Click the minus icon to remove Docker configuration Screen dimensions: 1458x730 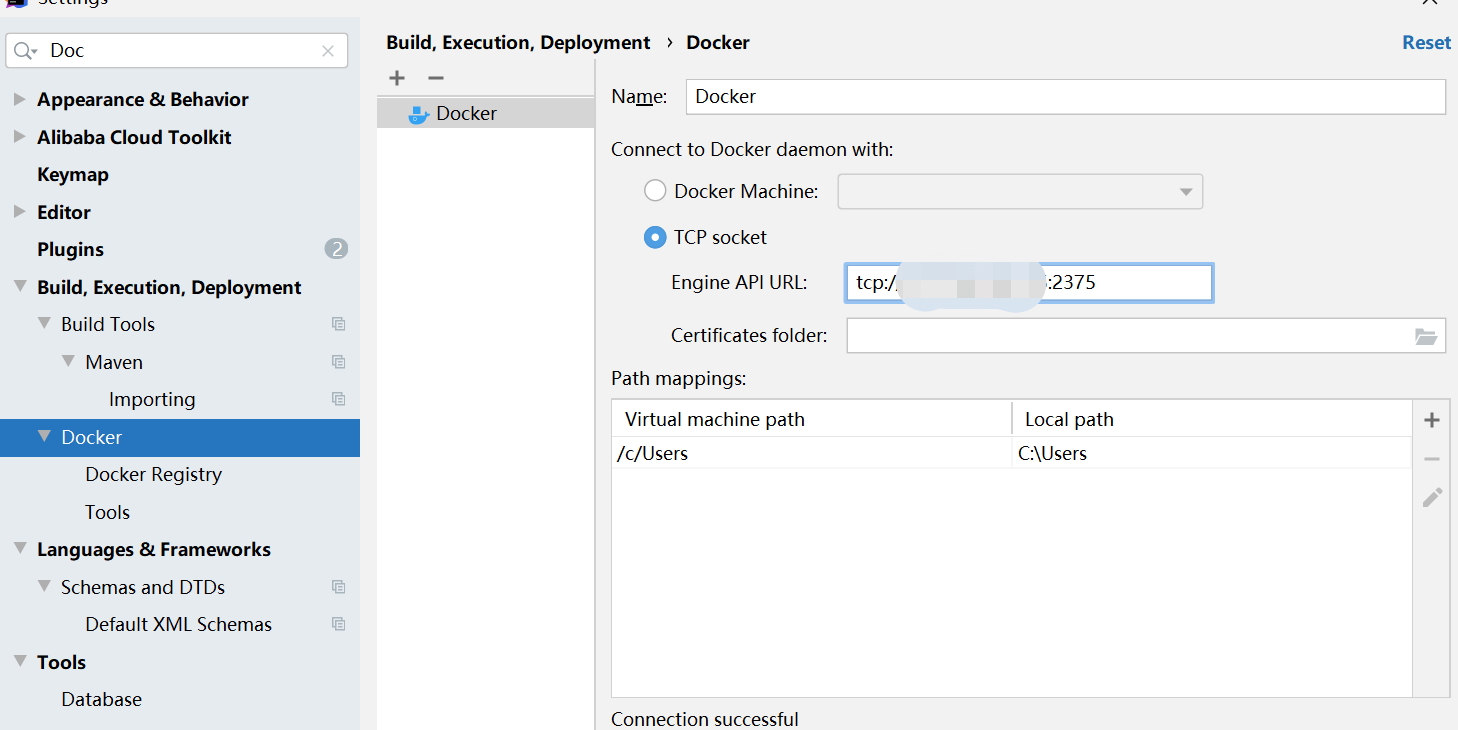point(435,78)
